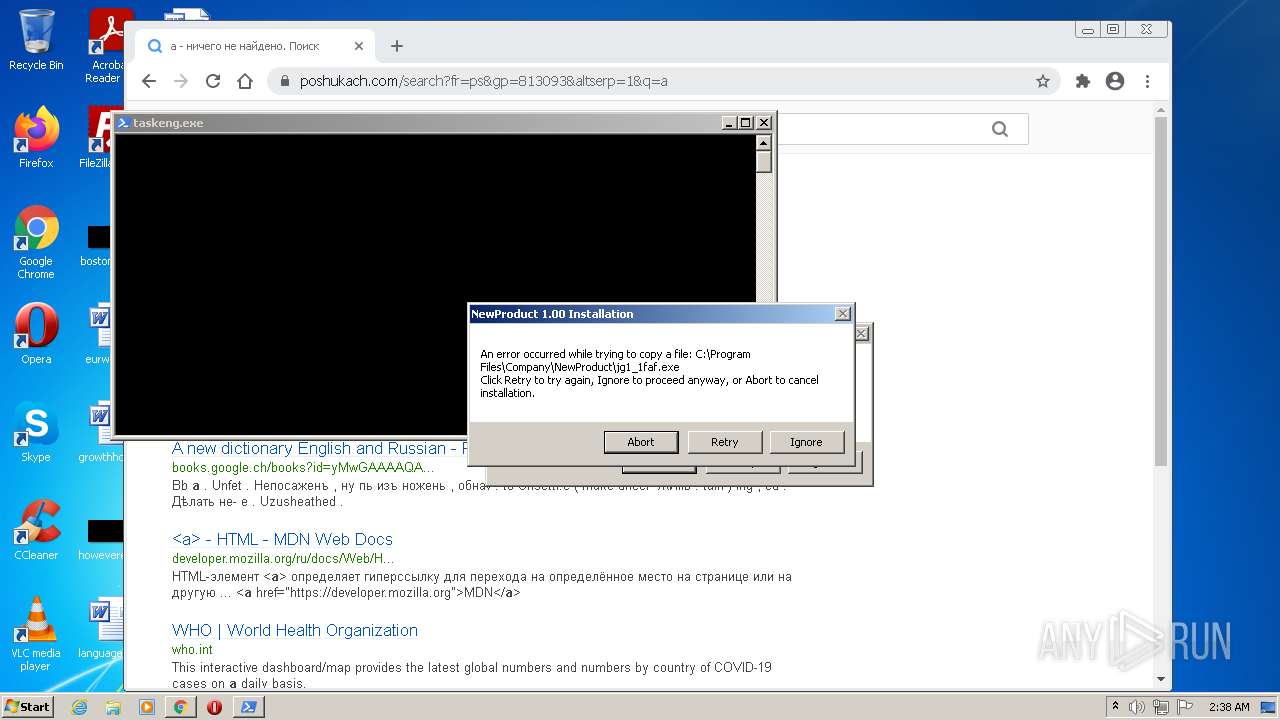Close the poshukach search tab
Viewport: 1280px width, 720px height.
pos(359,46)
